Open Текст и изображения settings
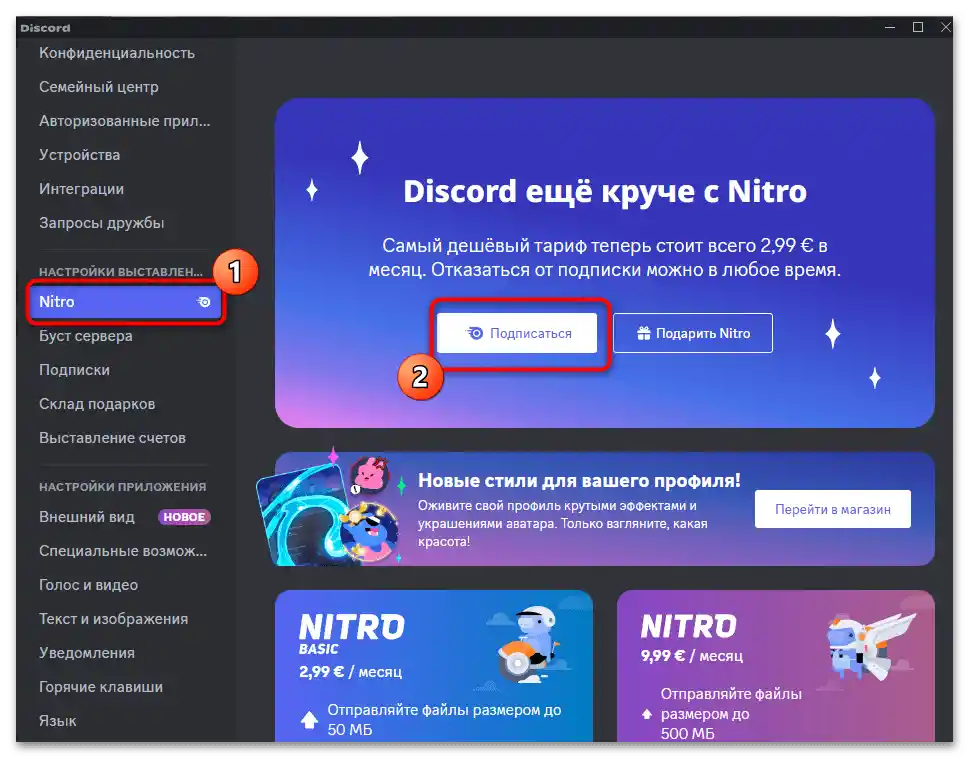The width and height of the screenshot is (969, 758). pyautogui.click(x=113, y=619)
